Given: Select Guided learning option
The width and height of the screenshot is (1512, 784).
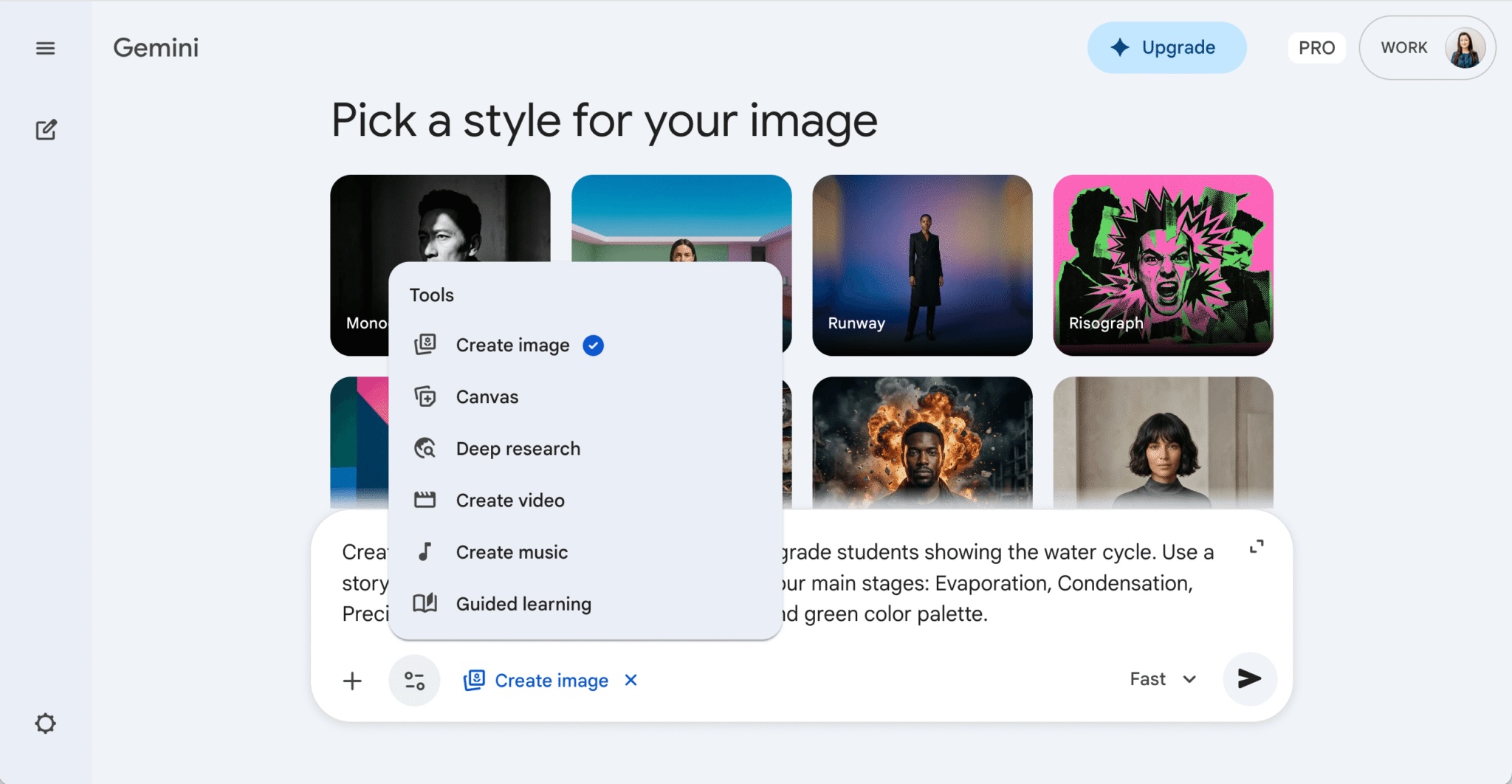Looking at the screenshot, I should click(x=523, y=604).
